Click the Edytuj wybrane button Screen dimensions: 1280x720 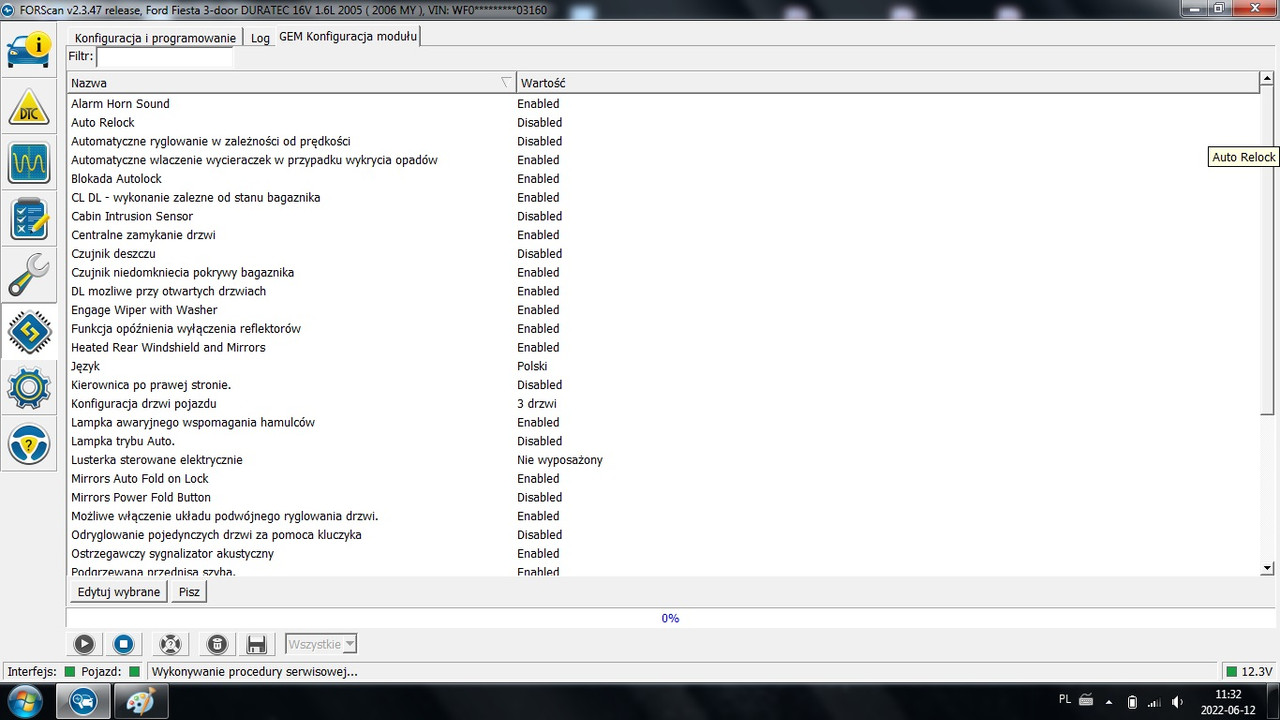119,592
